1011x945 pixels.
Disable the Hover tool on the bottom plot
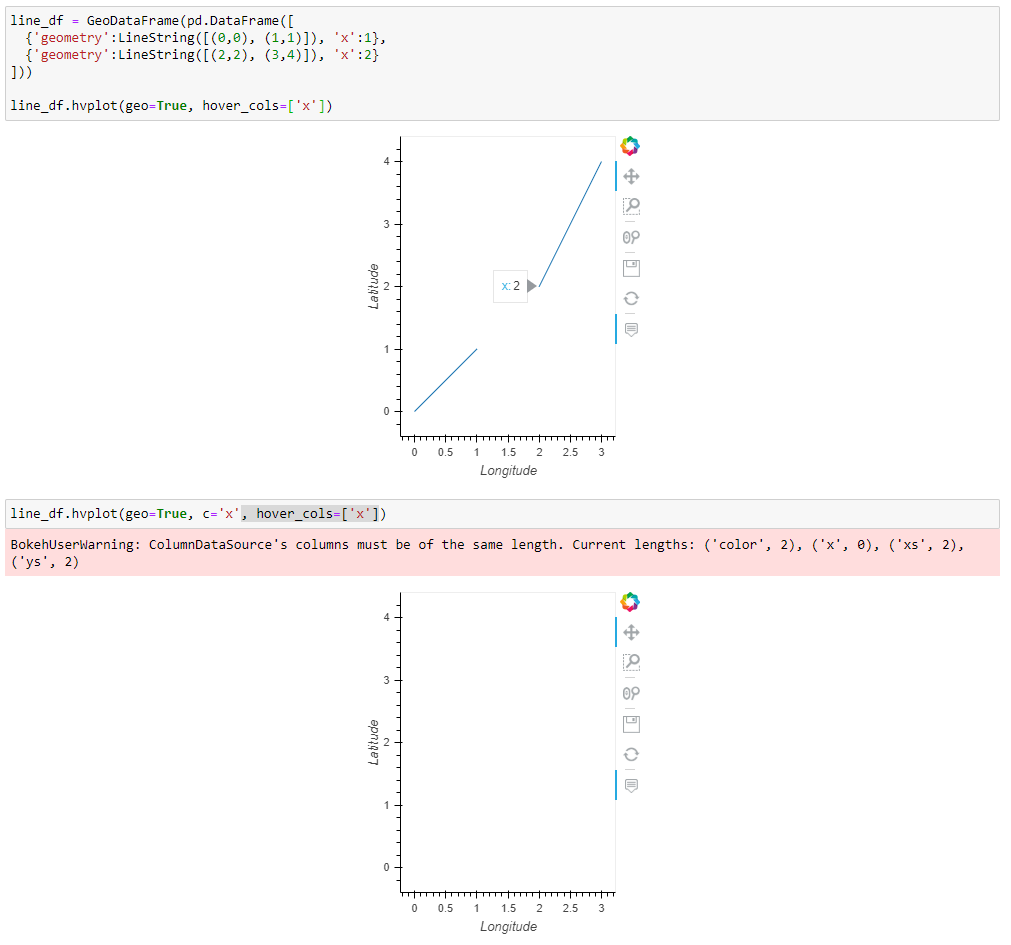click(630, 784)
